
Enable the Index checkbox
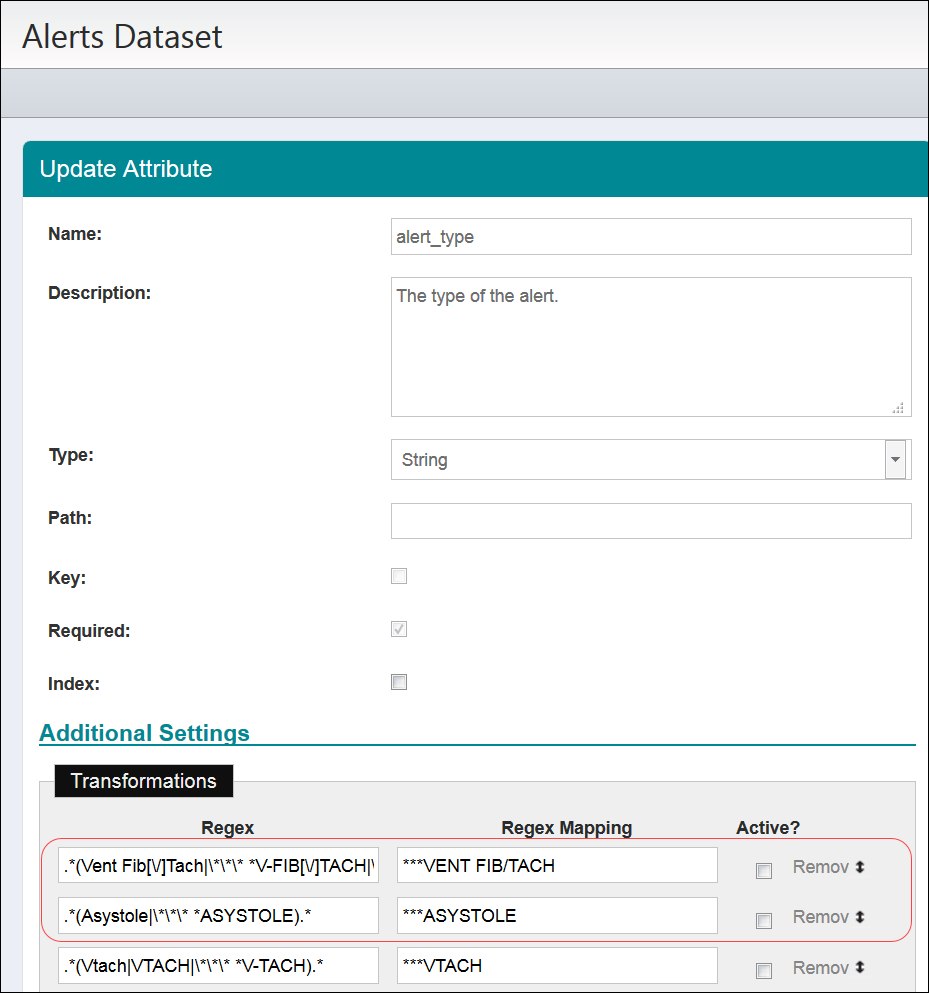tap(399, 682)
